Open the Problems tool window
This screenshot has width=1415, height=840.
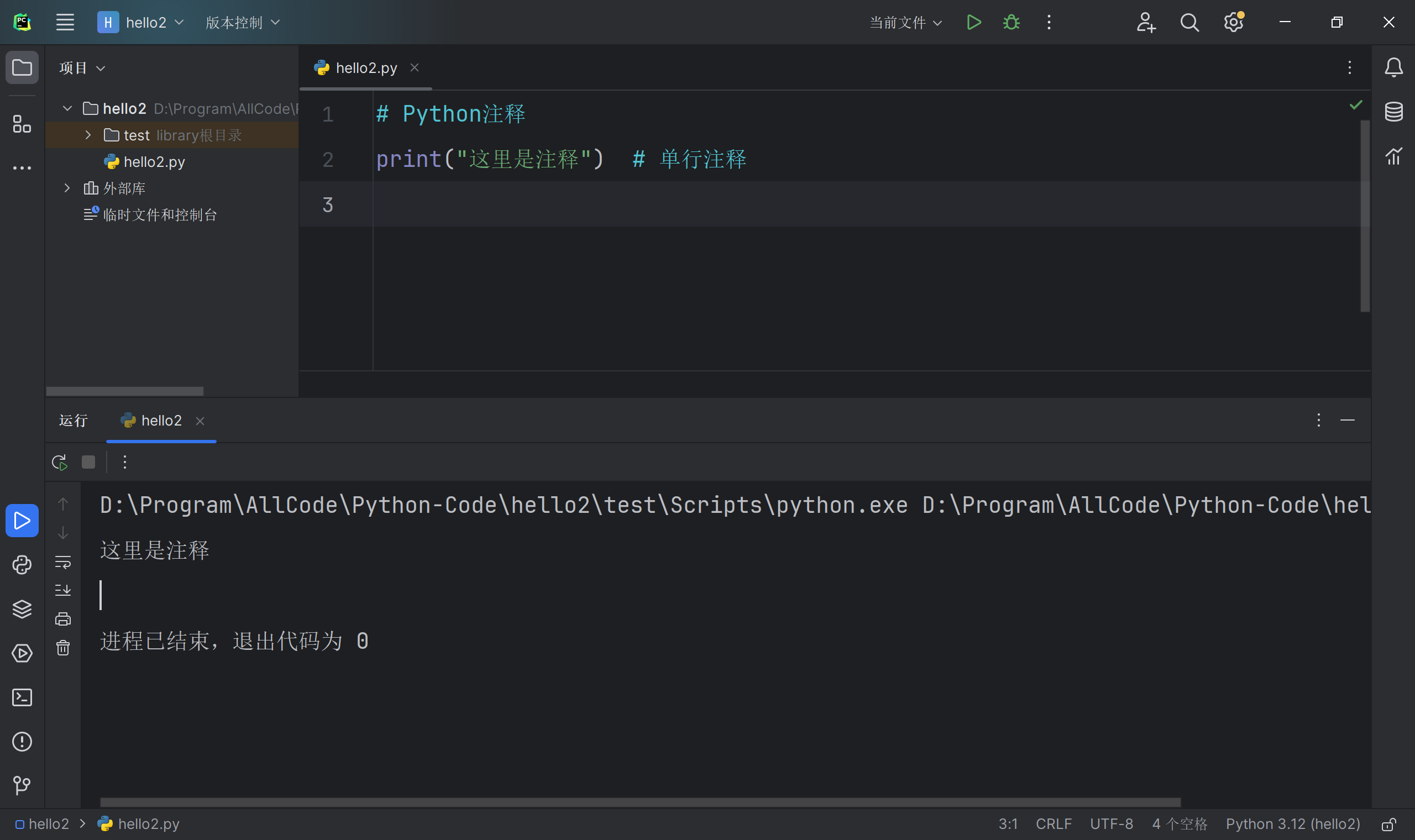click(22, 742)
